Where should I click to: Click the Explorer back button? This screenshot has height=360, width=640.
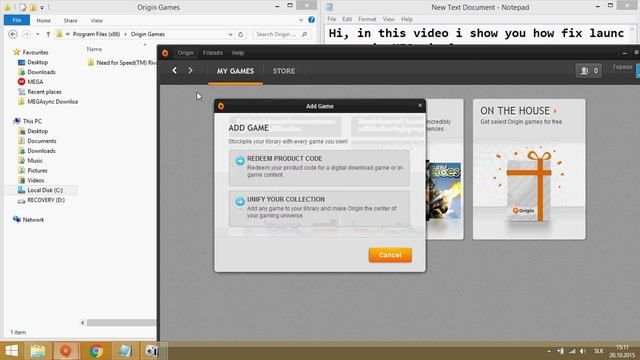click(13, 34)
